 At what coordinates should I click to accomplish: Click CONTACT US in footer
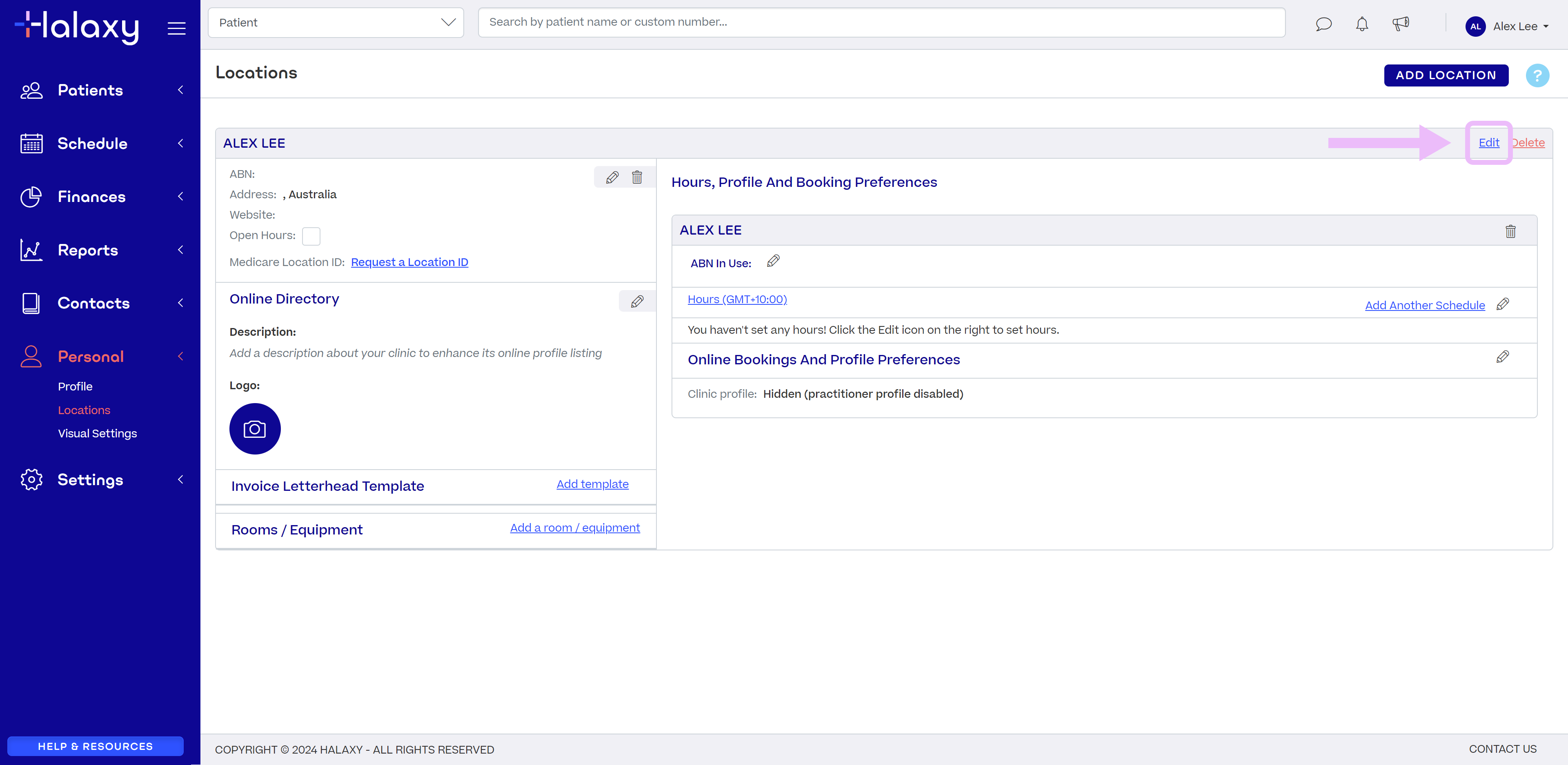tap(1502, 749)
